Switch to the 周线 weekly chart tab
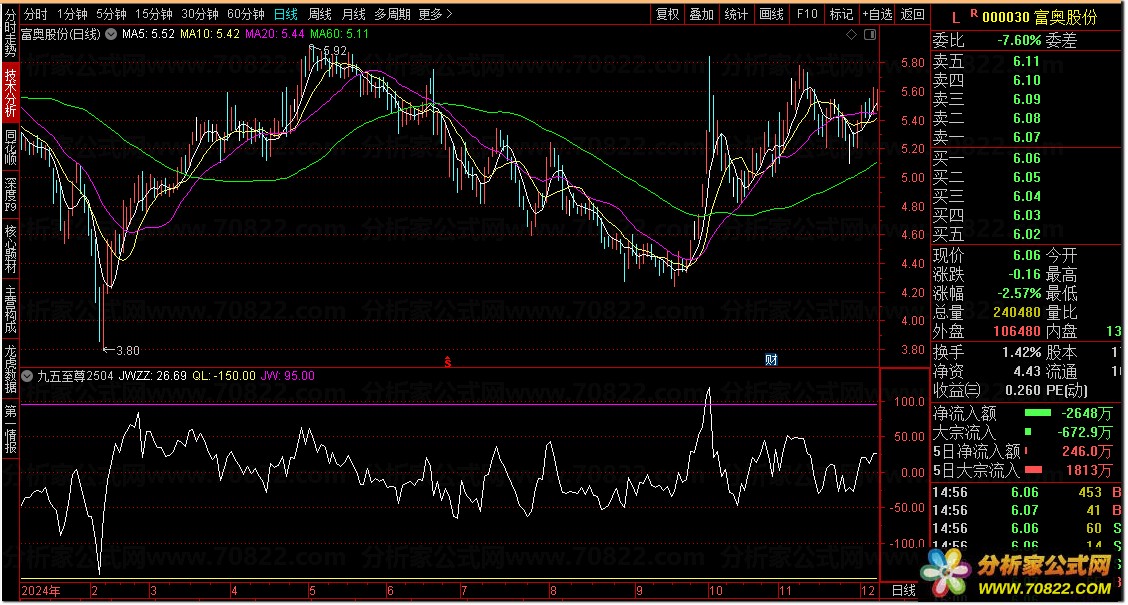Screen dimensions: 1128x605 click(x=319, y=14)
